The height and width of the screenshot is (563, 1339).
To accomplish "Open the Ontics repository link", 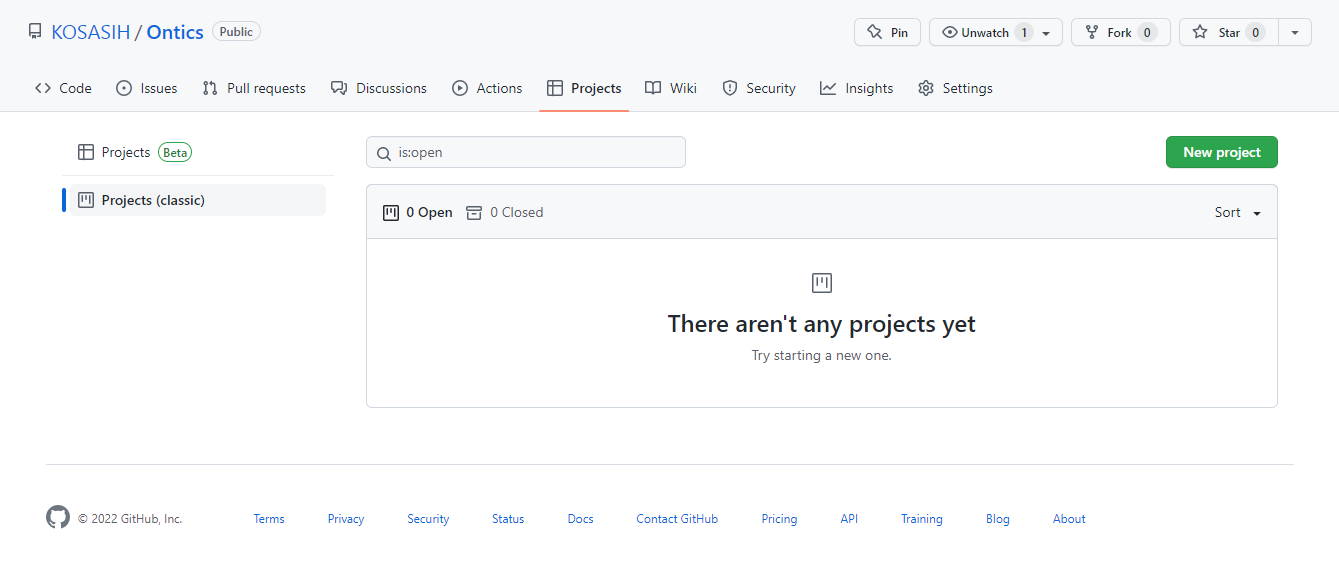I will click(175, 32).
